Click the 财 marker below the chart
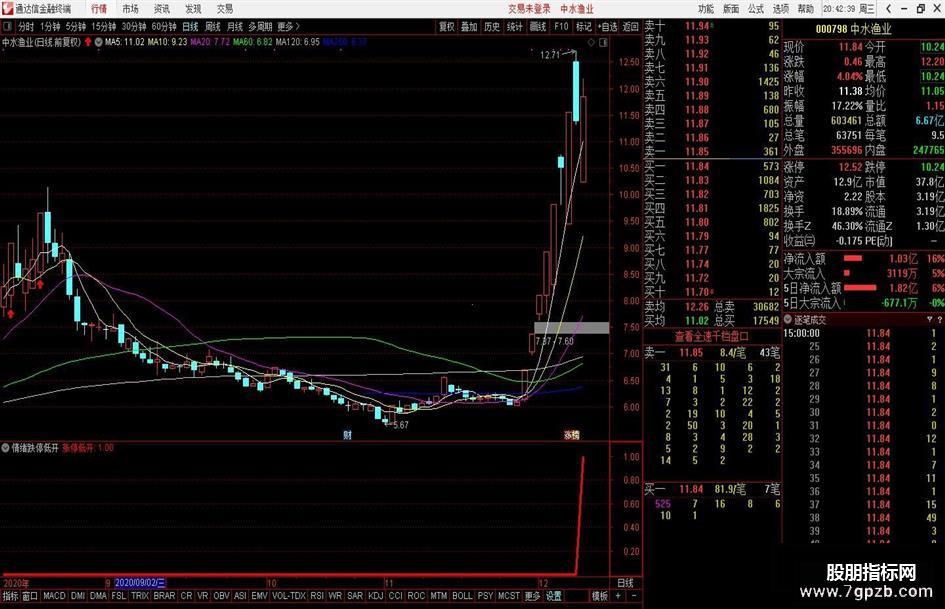 coord(347,435)
